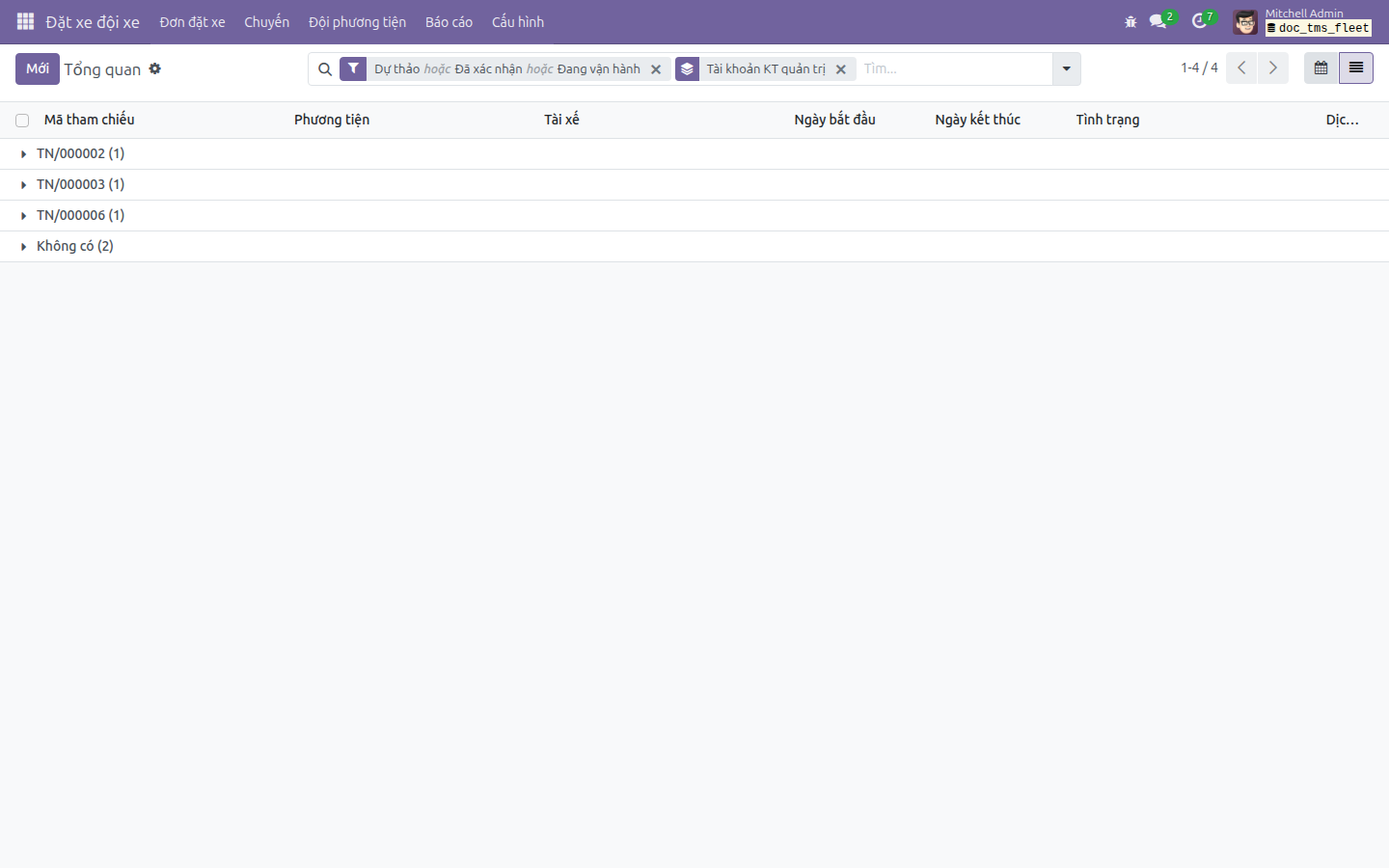Click the debug bug icon
The height and width of the screenshot is (868, 1389).
click(1130, 21)
